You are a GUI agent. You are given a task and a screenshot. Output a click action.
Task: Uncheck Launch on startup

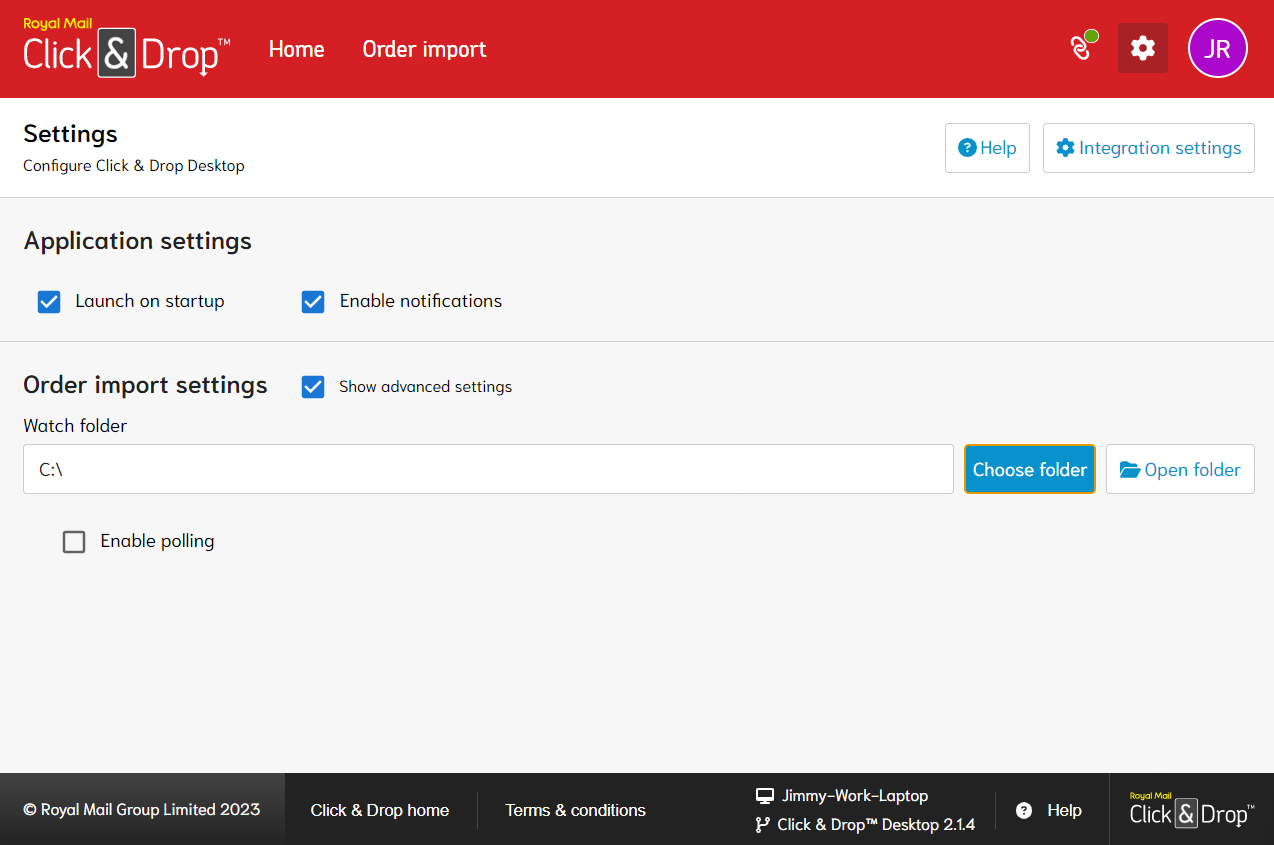tap(49, 302)
